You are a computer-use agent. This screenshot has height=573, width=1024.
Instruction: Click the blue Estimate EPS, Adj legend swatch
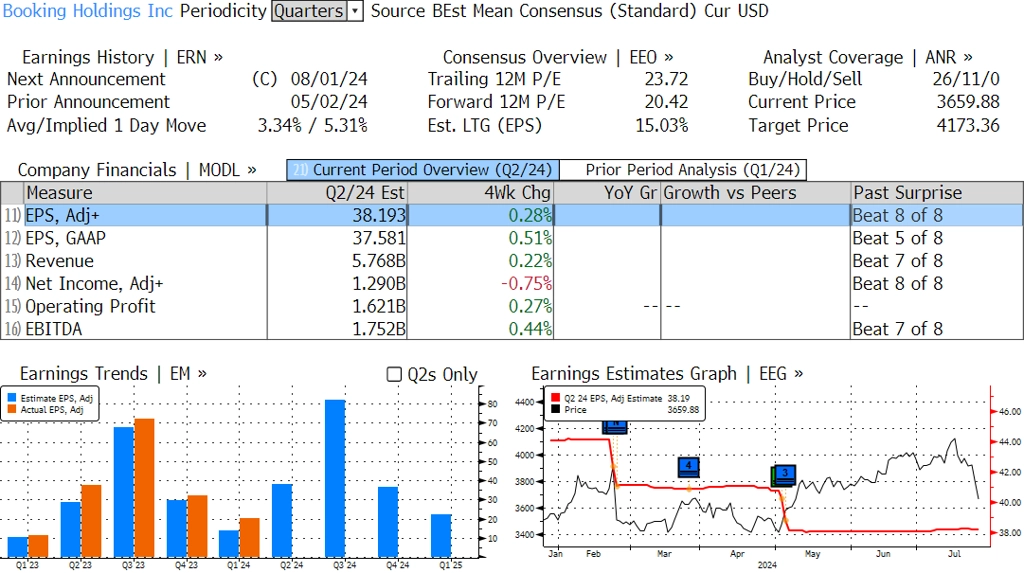[x=12, y=398]
